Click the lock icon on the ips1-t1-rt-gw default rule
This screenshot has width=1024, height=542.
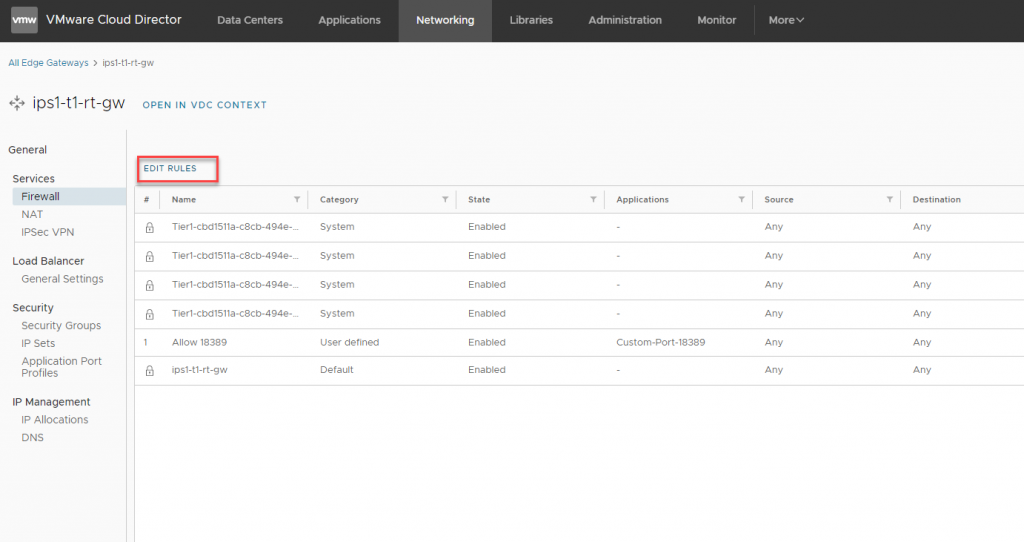tap(149, 370)
